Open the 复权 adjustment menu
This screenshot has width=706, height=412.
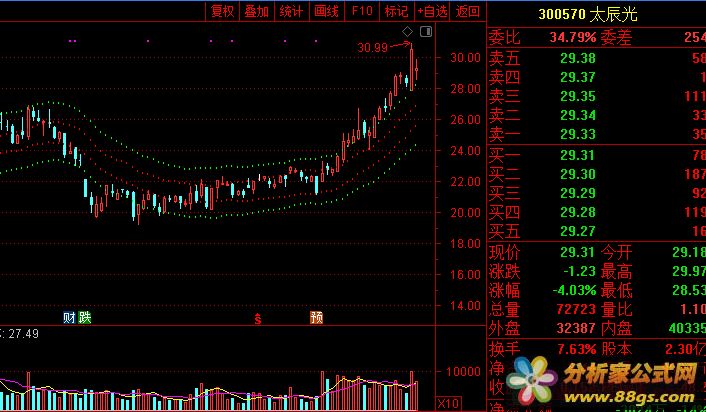(222, 11)
